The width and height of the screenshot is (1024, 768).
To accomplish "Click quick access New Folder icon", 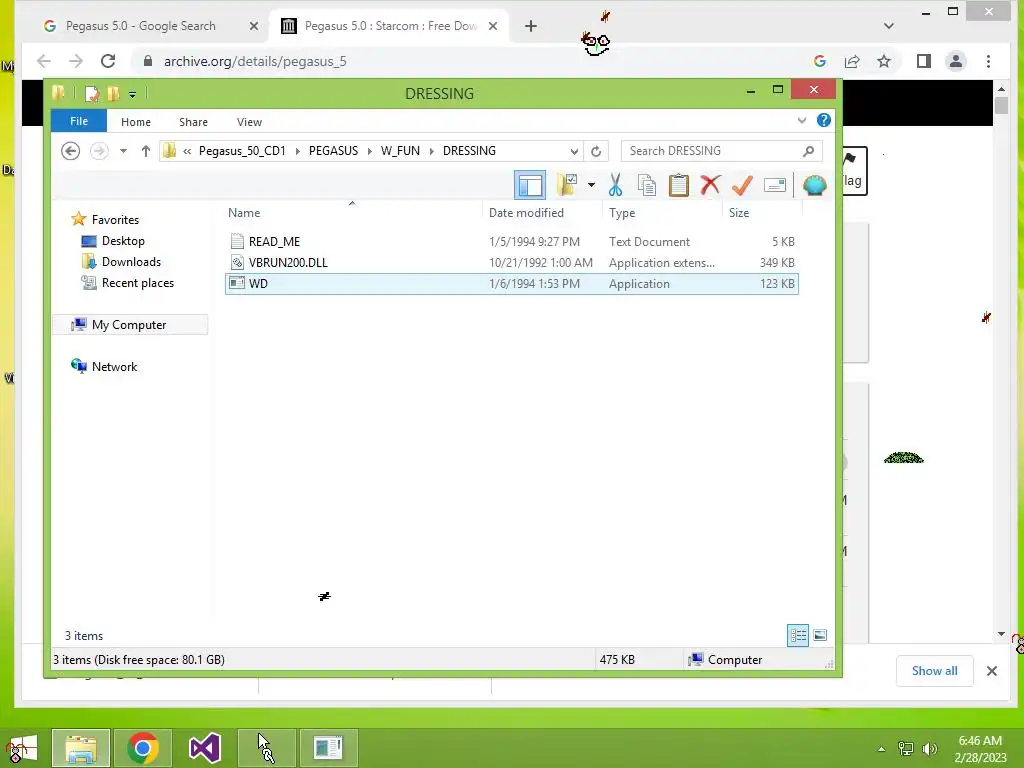I will tap(114, 94).
